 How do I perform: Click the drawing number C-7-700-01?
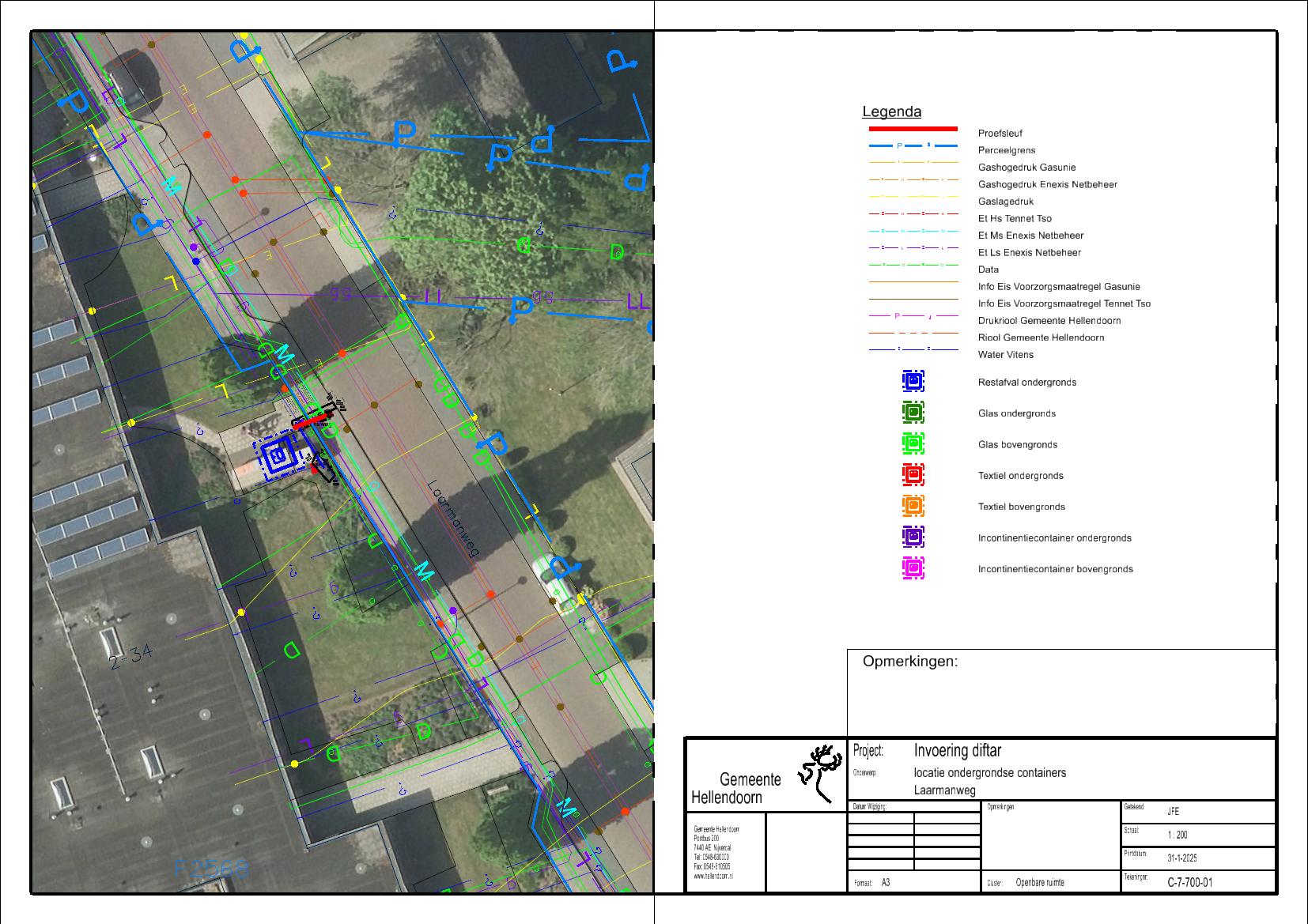[1189, 883]
